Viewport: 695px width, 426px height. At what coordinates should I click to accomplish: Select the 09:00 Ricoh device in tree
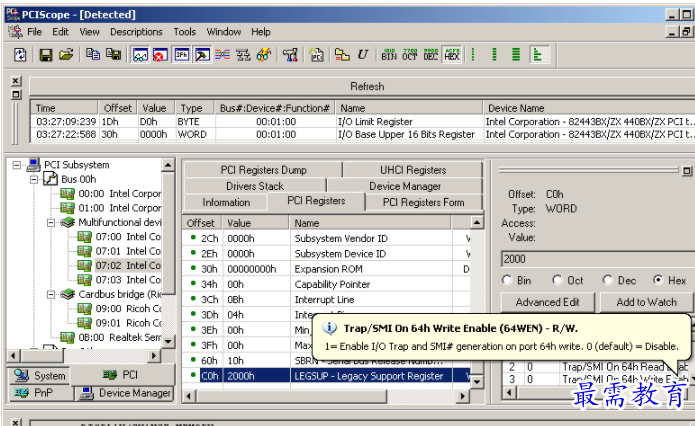[x=127, y=309]
